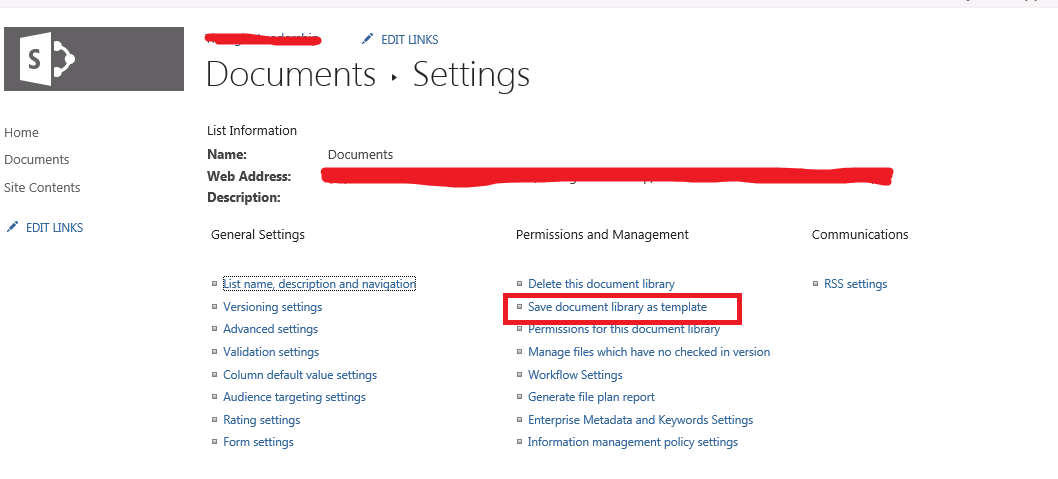Image resolution: width=1058 pixels, height=479 pixels.
Task: Open Audience targeting settings
Action: pyautogui.click(x=294, y=397)
